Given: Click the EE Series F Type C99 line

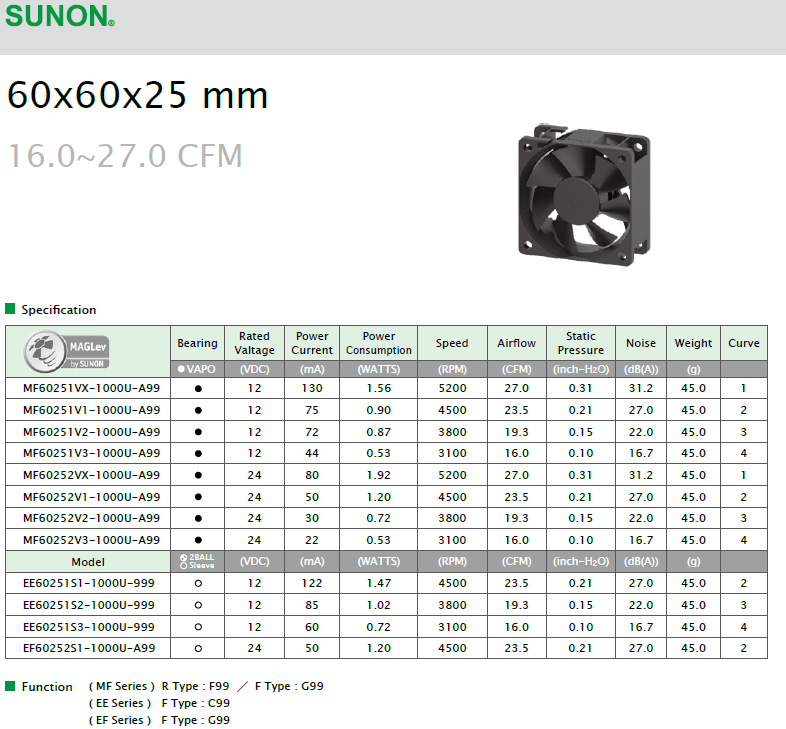Looking at the screenshot, I should (159, 703).
